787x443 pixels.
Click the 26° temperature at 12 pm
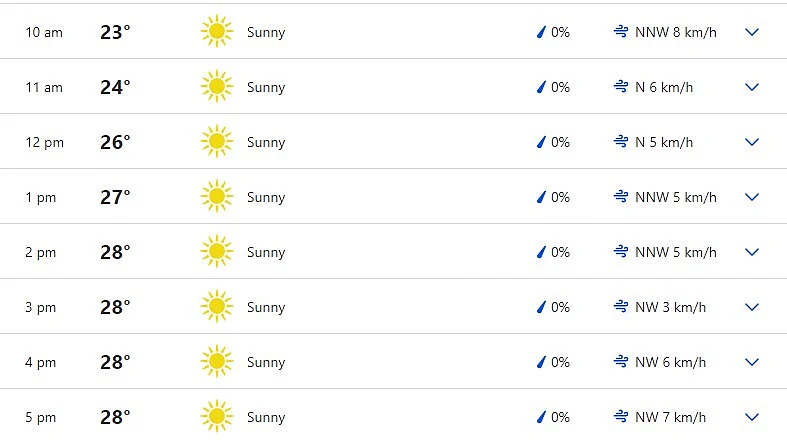[115, 142]
